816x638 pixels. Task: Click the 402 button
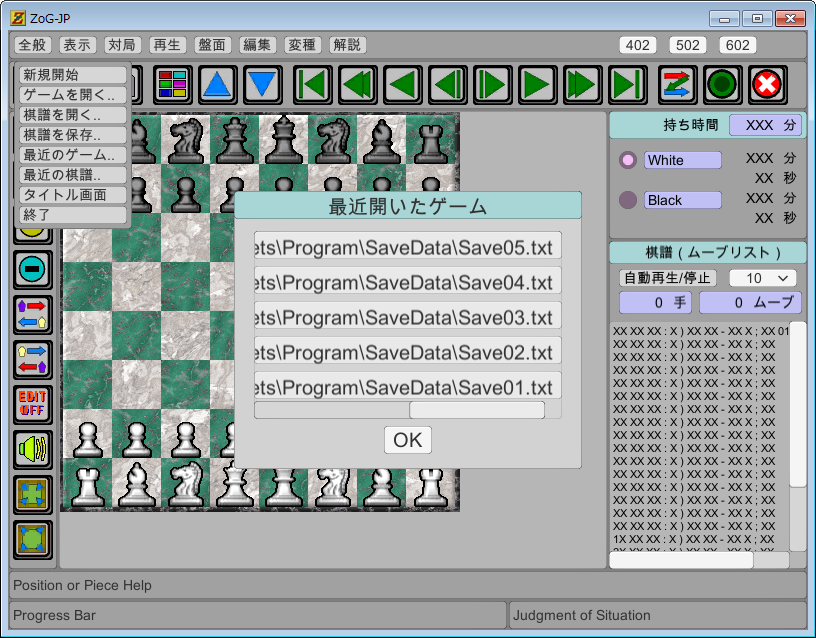click(x=638, y=45)
